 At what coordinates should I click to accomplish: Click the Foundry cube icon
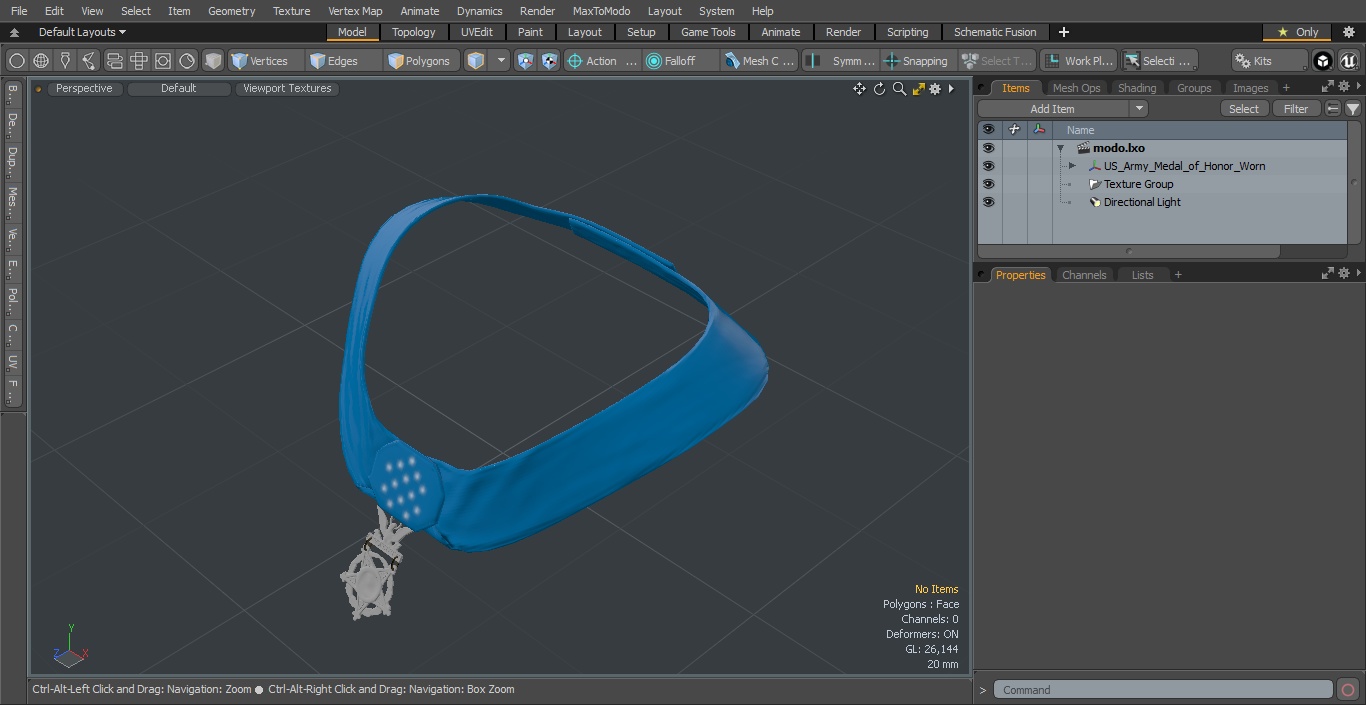[1323, 61]
